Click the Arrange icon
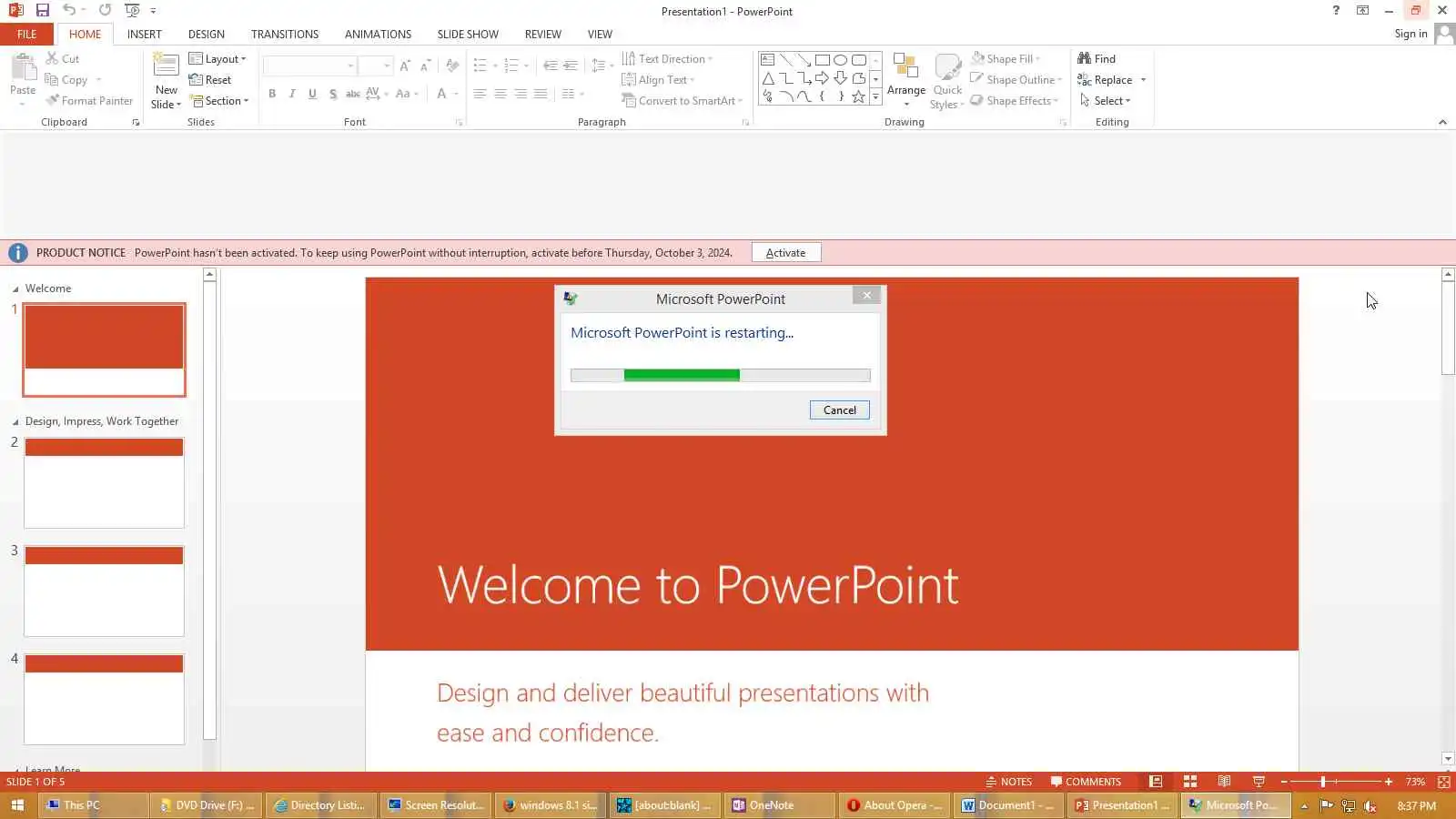This screenshot has width=1456, height=819. 905,66
